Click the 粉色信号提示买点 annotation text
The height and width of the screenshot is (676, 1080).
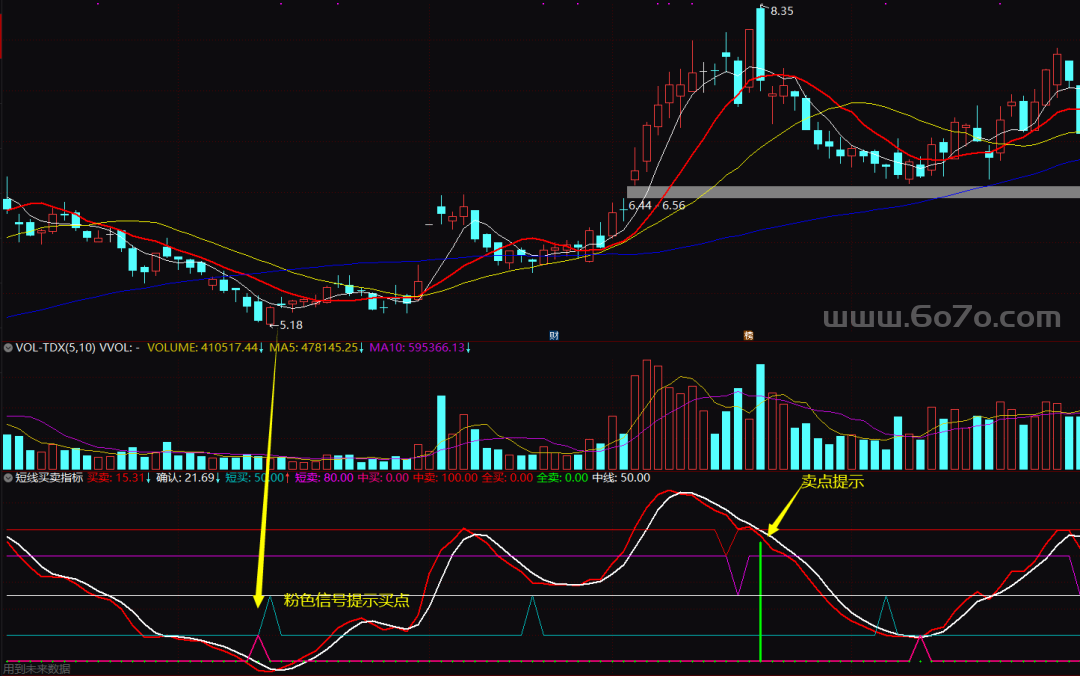(x=347, y=601)
